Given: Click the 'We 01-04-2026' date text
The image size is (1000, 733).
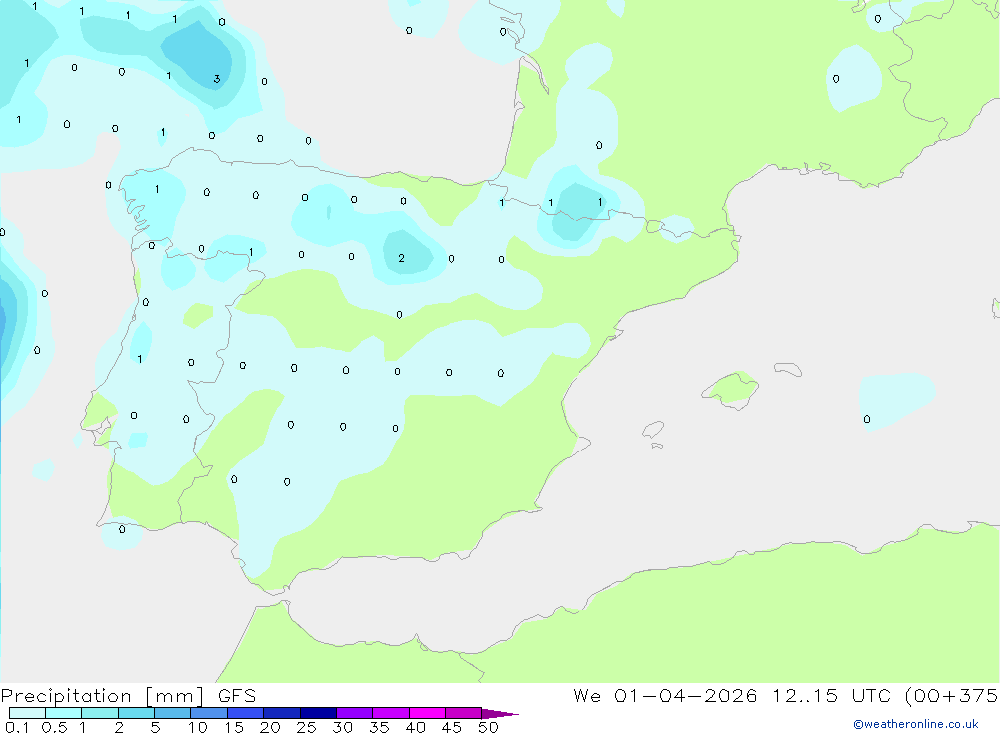Looking at the screenshot, I should click(x=665, y=695).
